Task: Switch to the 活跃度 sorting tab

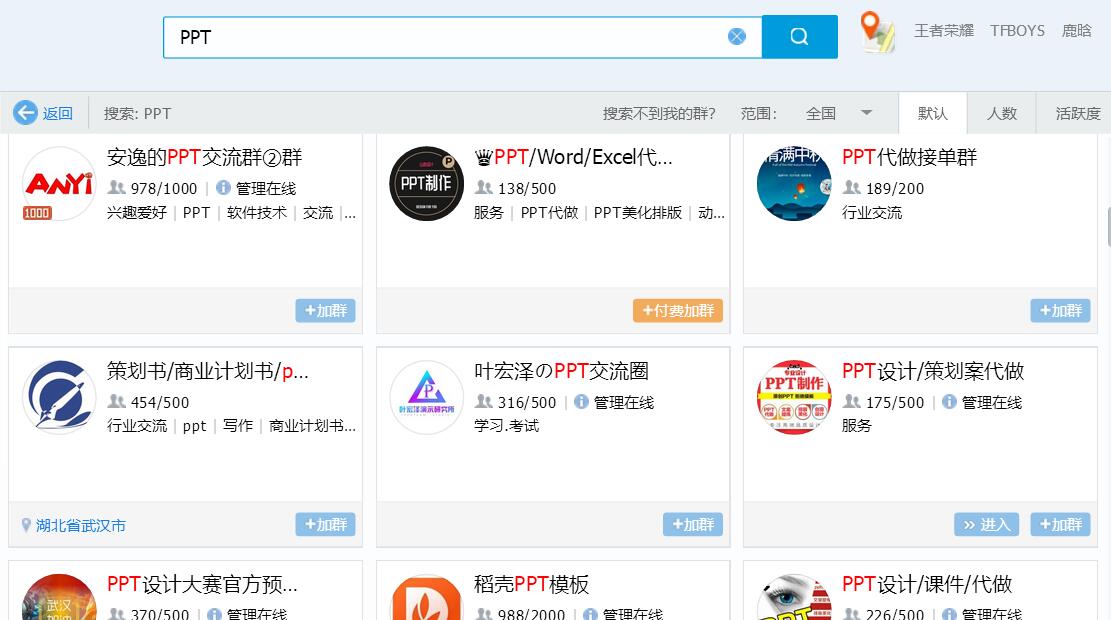Action: point(1076,113)
